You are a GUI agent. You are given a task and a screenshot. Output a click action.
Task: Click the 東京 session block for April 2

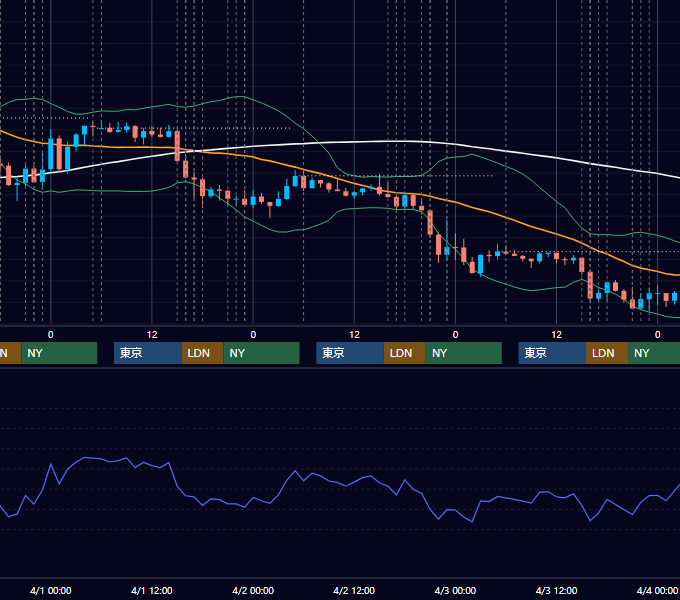click(x=350, y=353)
